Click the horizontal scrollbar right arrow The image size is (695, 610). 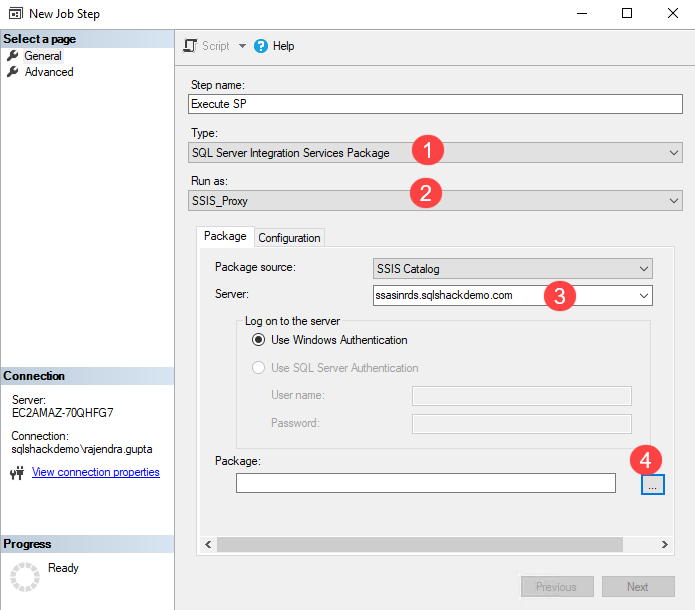pyautogui.click(x=664, y=544)
